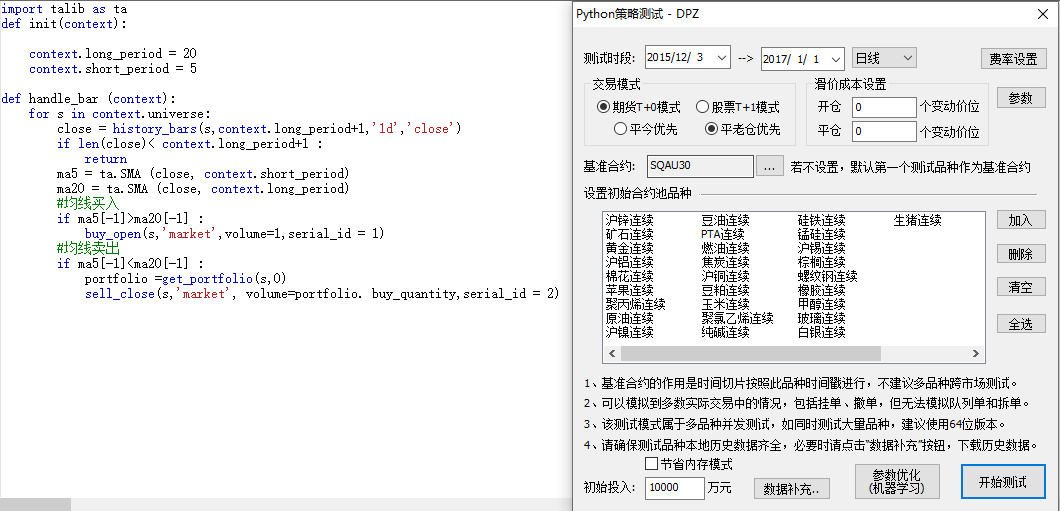Open the 日线 period dropdown
This screenshot has width=1060, height=511.
tap(907, 58)
